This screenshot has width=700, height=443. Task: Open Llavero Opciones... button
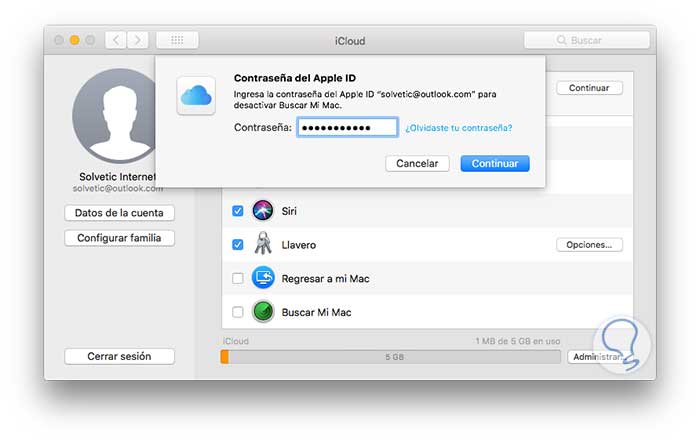coord(589,245)
